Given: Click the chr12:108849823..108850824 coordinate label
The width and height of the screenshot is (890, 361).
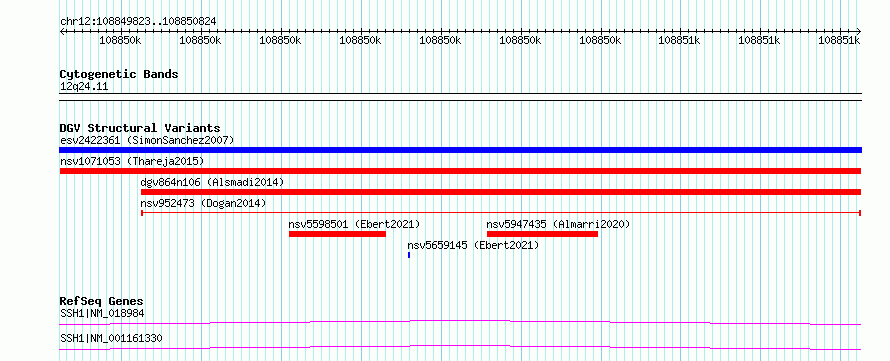Looking at the screenshot, I should coord(138,21).
